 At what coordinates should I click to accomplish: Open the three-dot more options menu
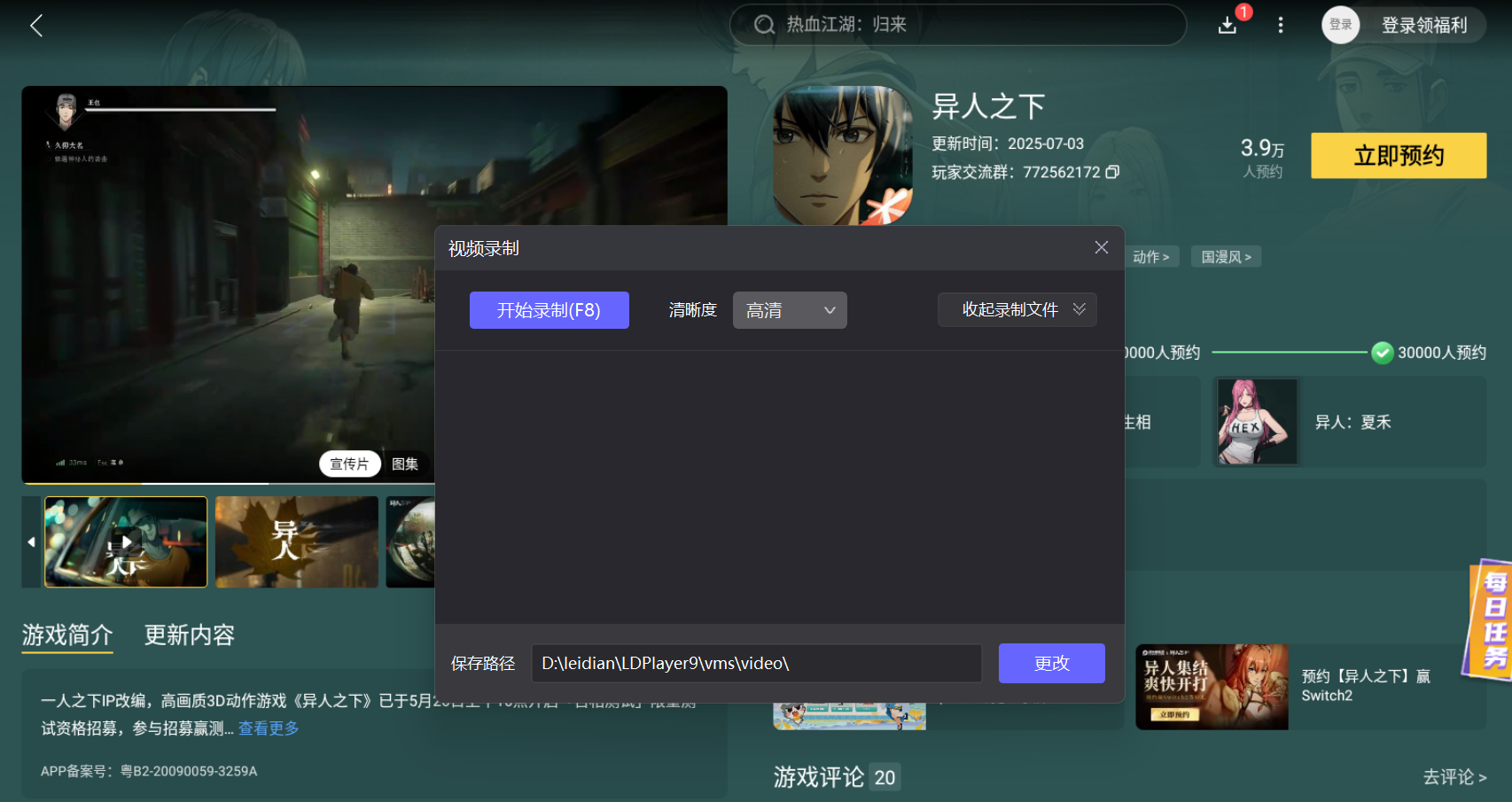click(x=1281, y=25)
